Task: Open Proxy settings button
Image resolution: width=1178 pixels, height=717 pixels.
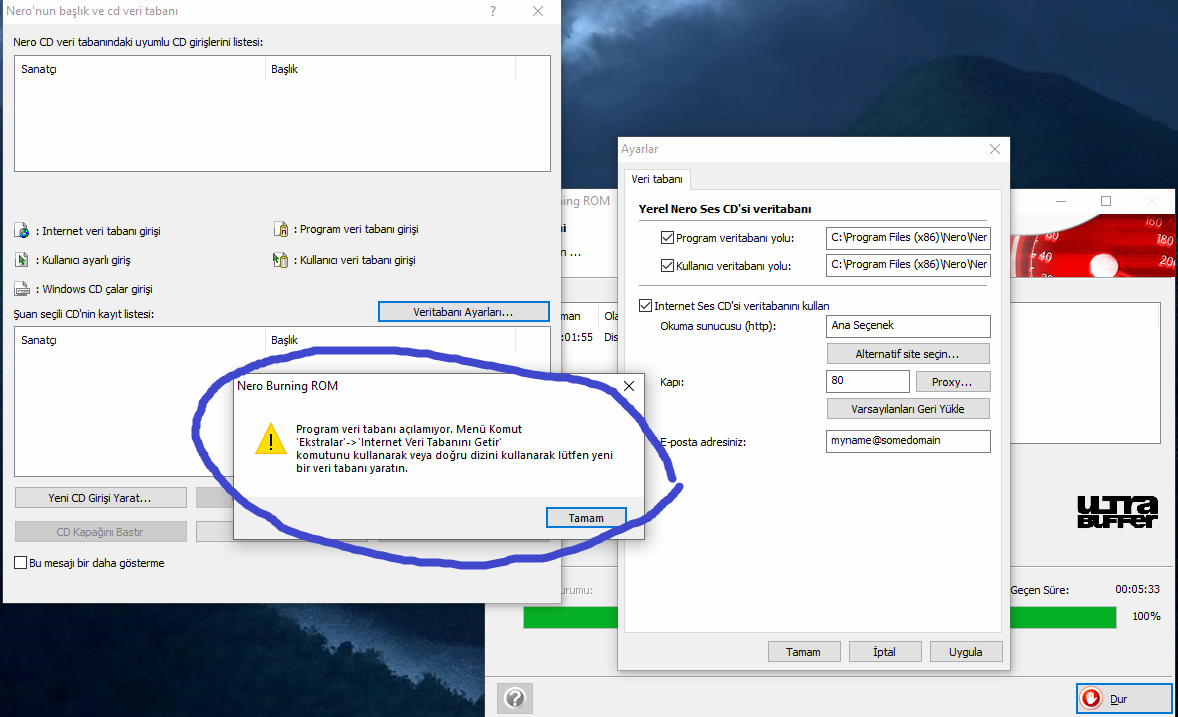Action: pos(953,382)
